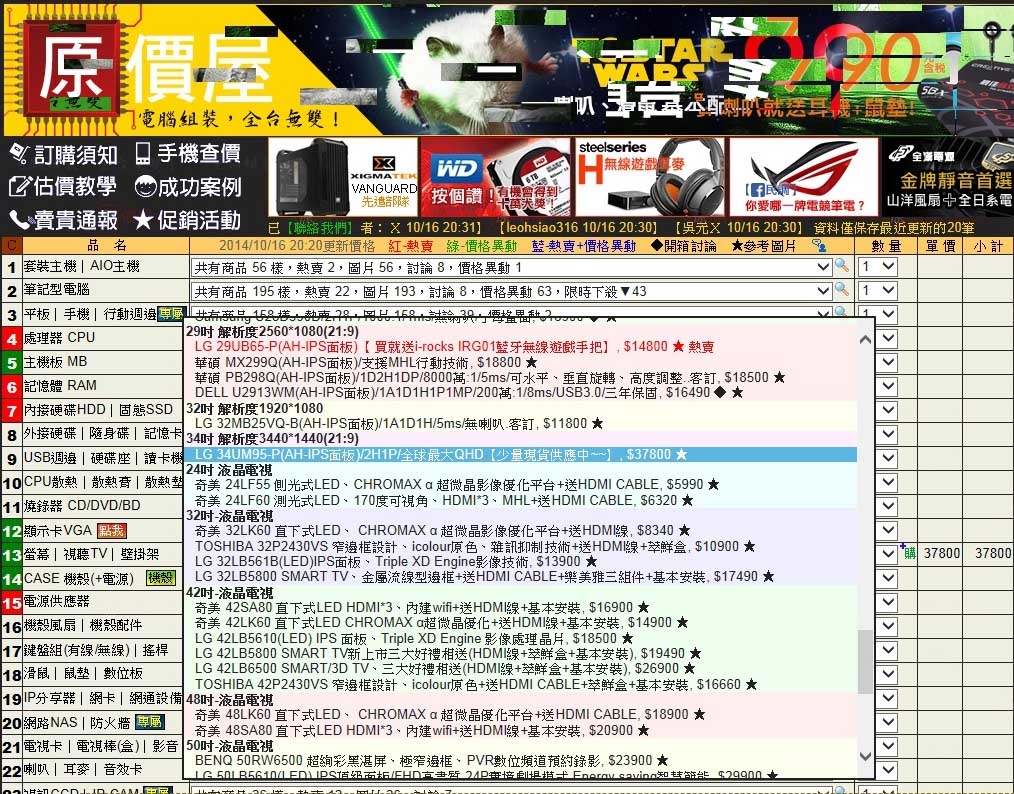Image resolution: width=1014 pixels, height=794 pixels.
Task: Click the icon right of 參考圖片 in header
Action: [x=819, y=245]
